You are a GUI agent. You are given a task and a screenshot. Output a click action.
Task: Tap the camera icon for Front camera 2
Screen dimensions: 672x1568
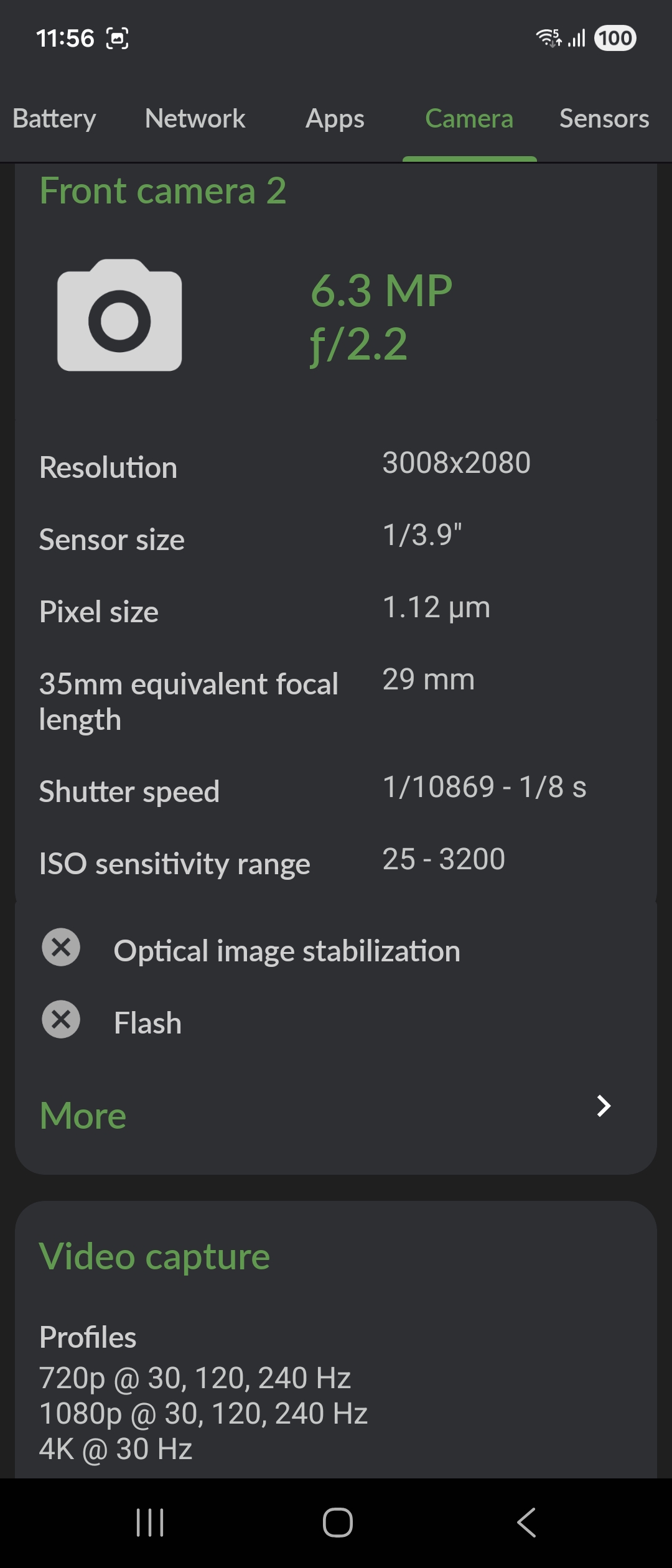click(x=119, y=315)
